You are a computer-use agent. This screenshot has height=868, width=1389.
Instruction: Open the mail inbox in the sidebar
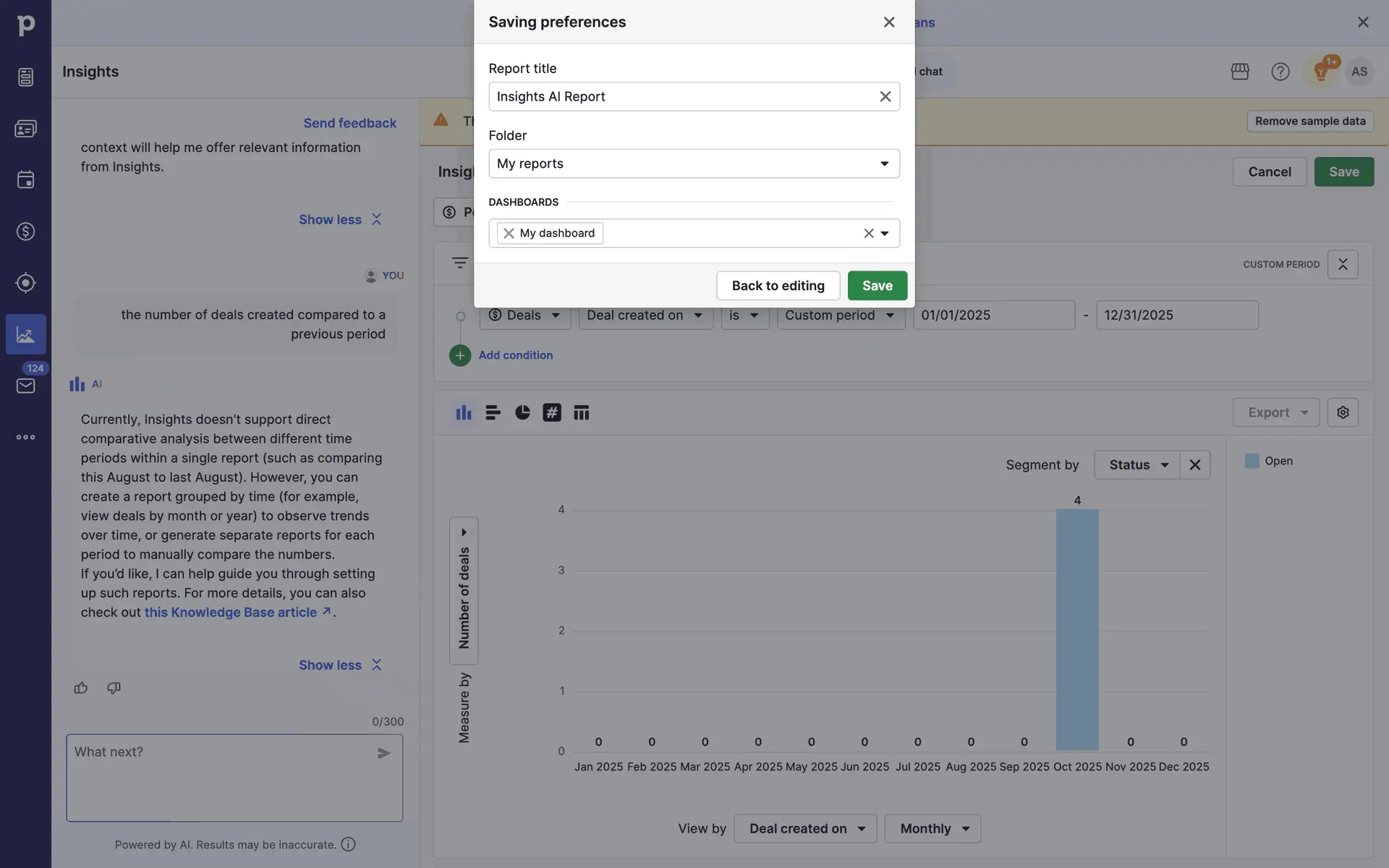coord(25,386)
